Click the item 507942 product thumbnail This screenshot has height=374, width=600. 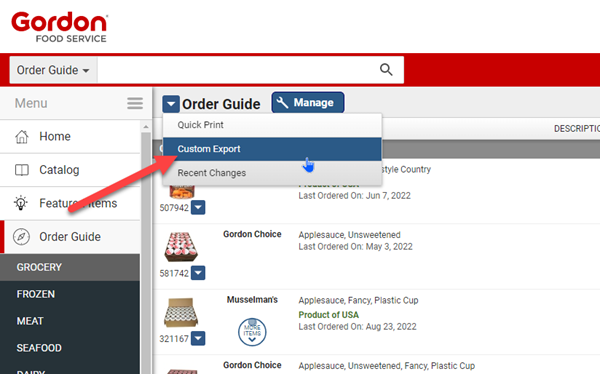pos(182,192)
